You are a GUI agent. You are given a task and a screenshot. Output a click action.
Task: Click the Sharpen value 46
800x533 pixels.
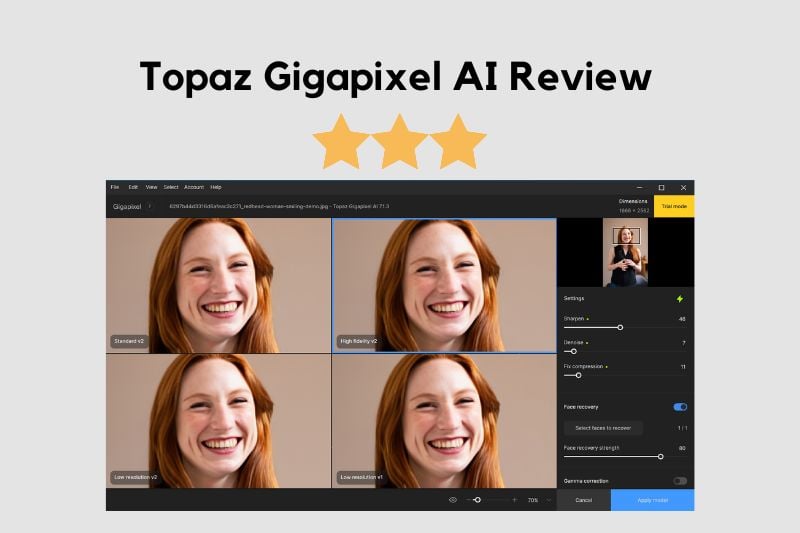point(682,319)
